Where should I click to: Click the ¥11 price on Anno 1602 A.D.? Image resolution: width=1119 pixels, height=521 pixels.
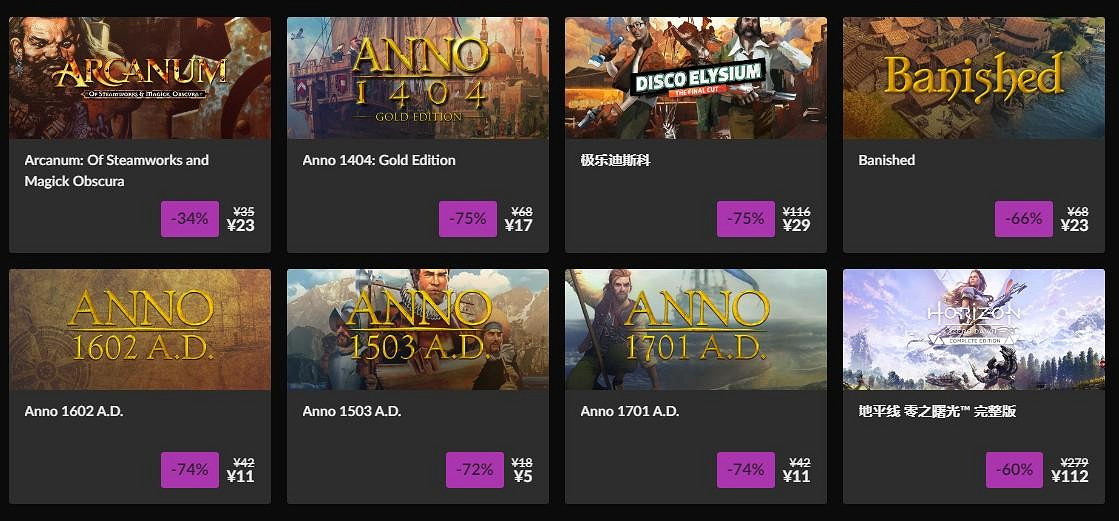point(240,476)
